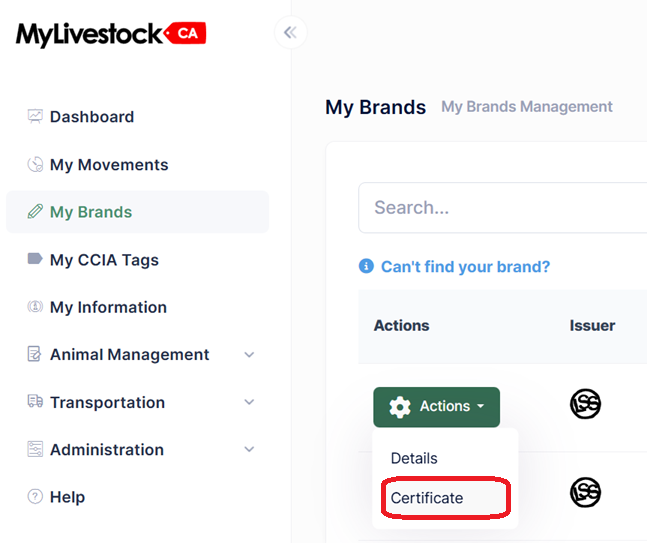Screen dimensions: 647x543
Task: Open the green Actions dropdown button
Action: pos(437,407)
